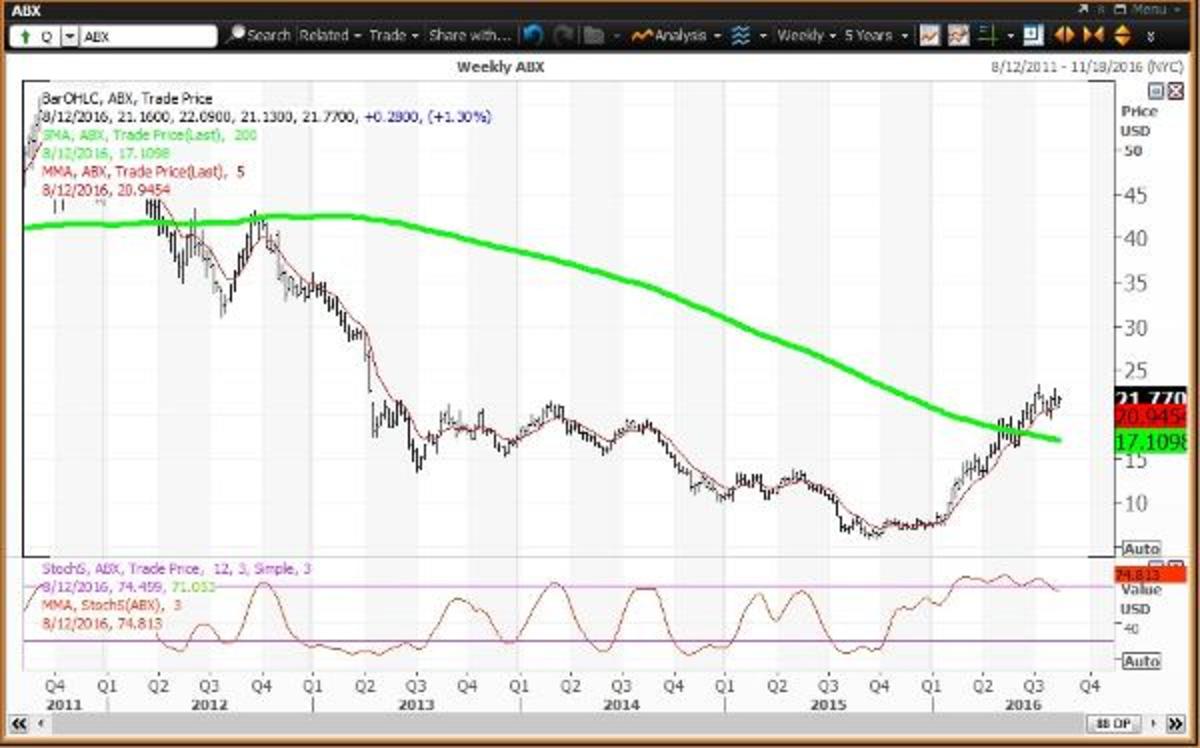This screenshot has width=1200, height=748.
Task: Click the 88 DP scrollbar handle
Action: point(1113,724)
